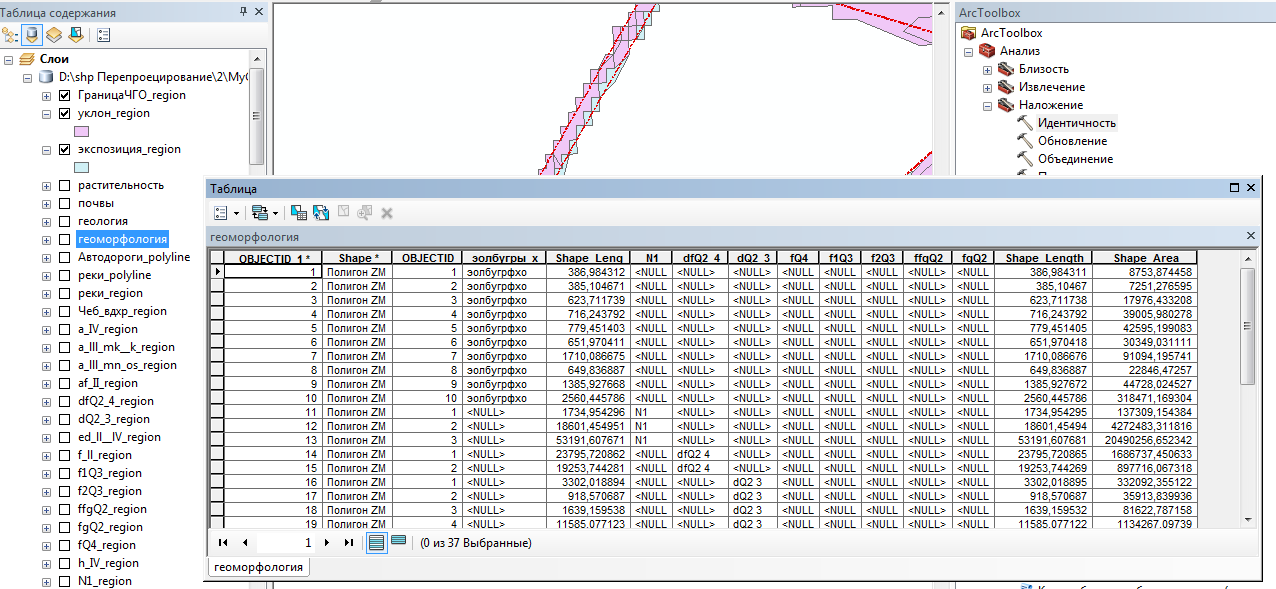Click the List By Source icon

32,35
